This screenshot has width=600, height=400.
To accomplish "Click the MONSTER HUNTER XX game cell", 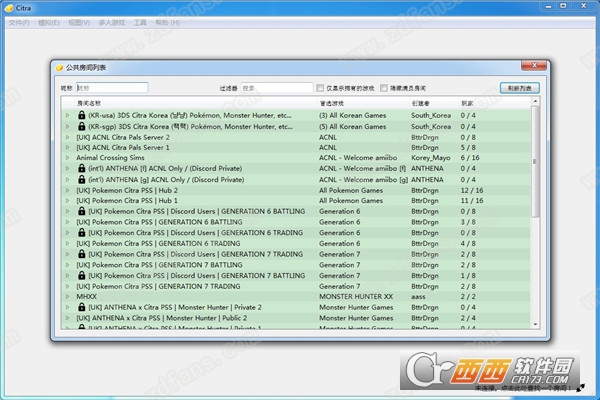I will coord(356,296).
